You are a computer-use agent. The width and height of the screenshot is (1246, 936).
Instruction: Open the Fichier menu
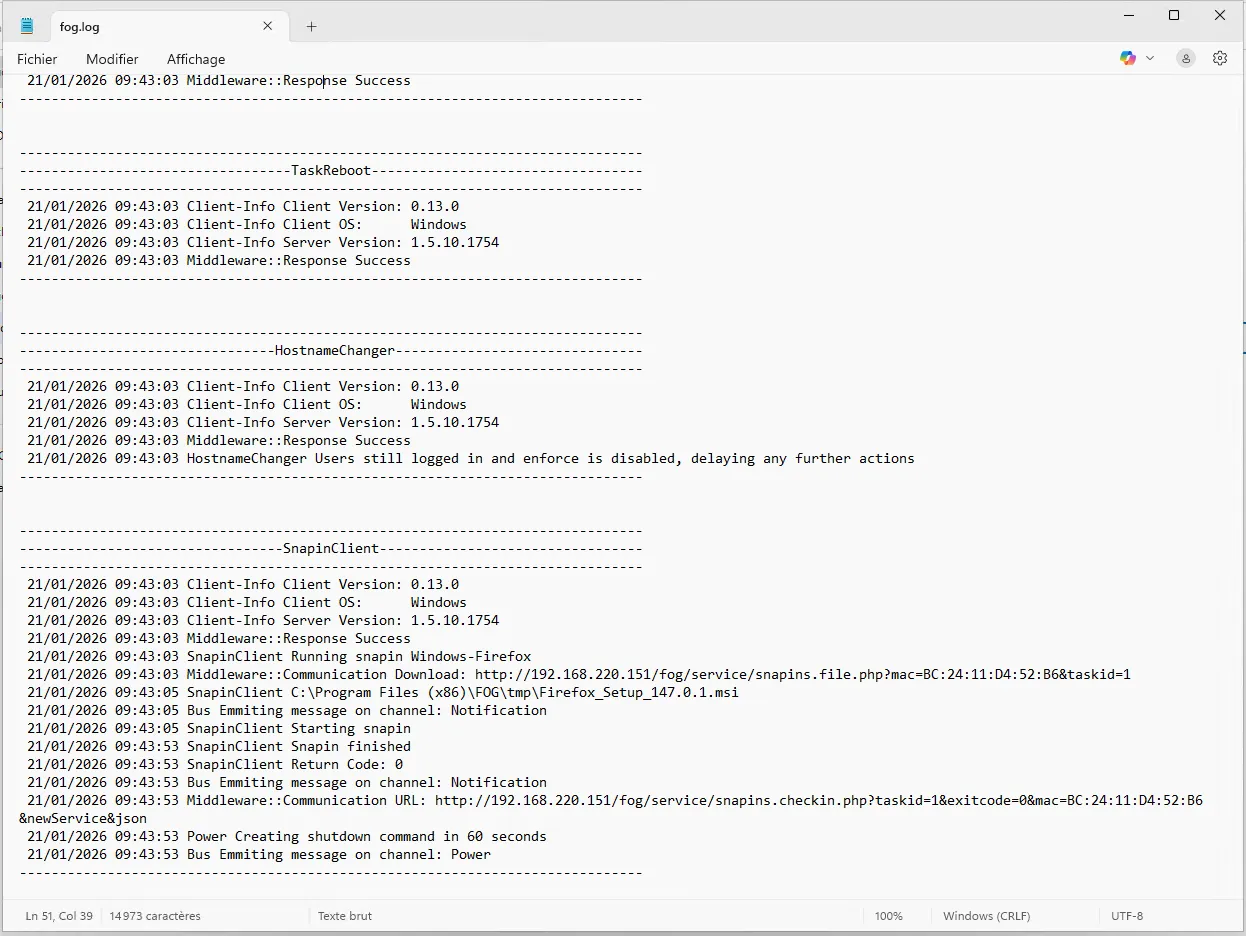pos(37,59)
